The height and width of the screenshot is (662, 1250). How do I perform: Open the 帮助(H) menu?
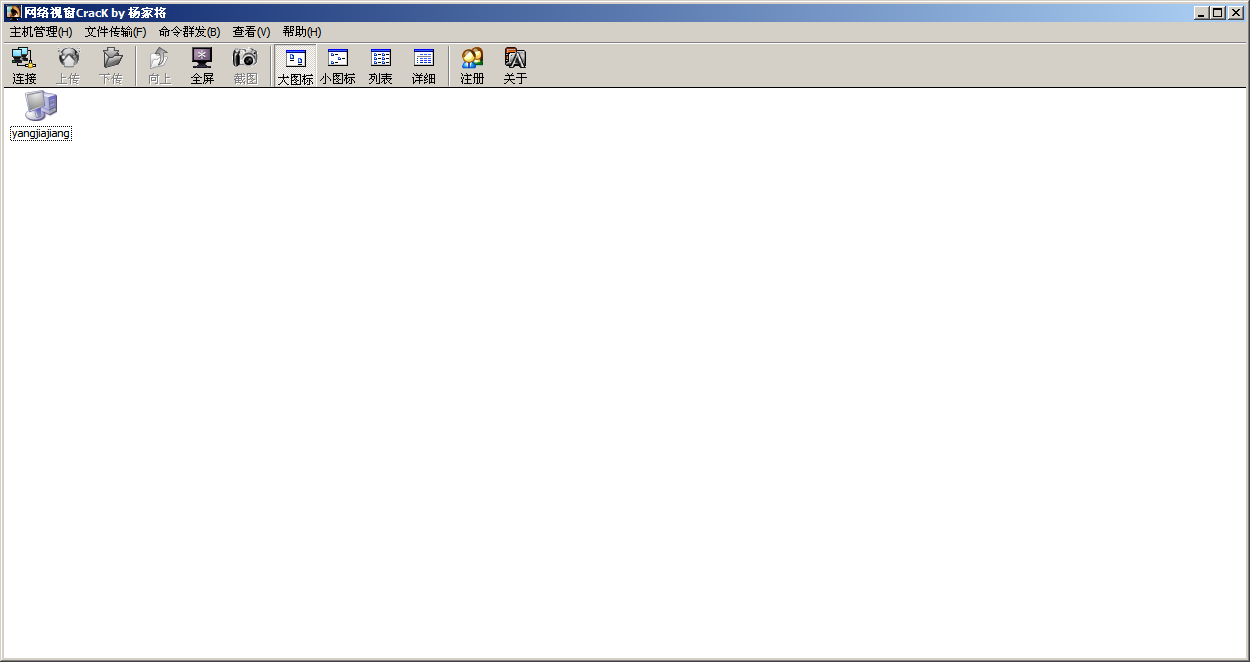tap(302, 32)
